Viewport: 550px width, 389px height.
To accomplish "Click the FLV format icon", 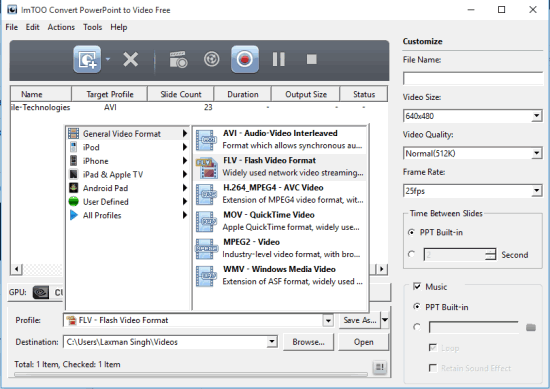I will (x=206, y=168).
